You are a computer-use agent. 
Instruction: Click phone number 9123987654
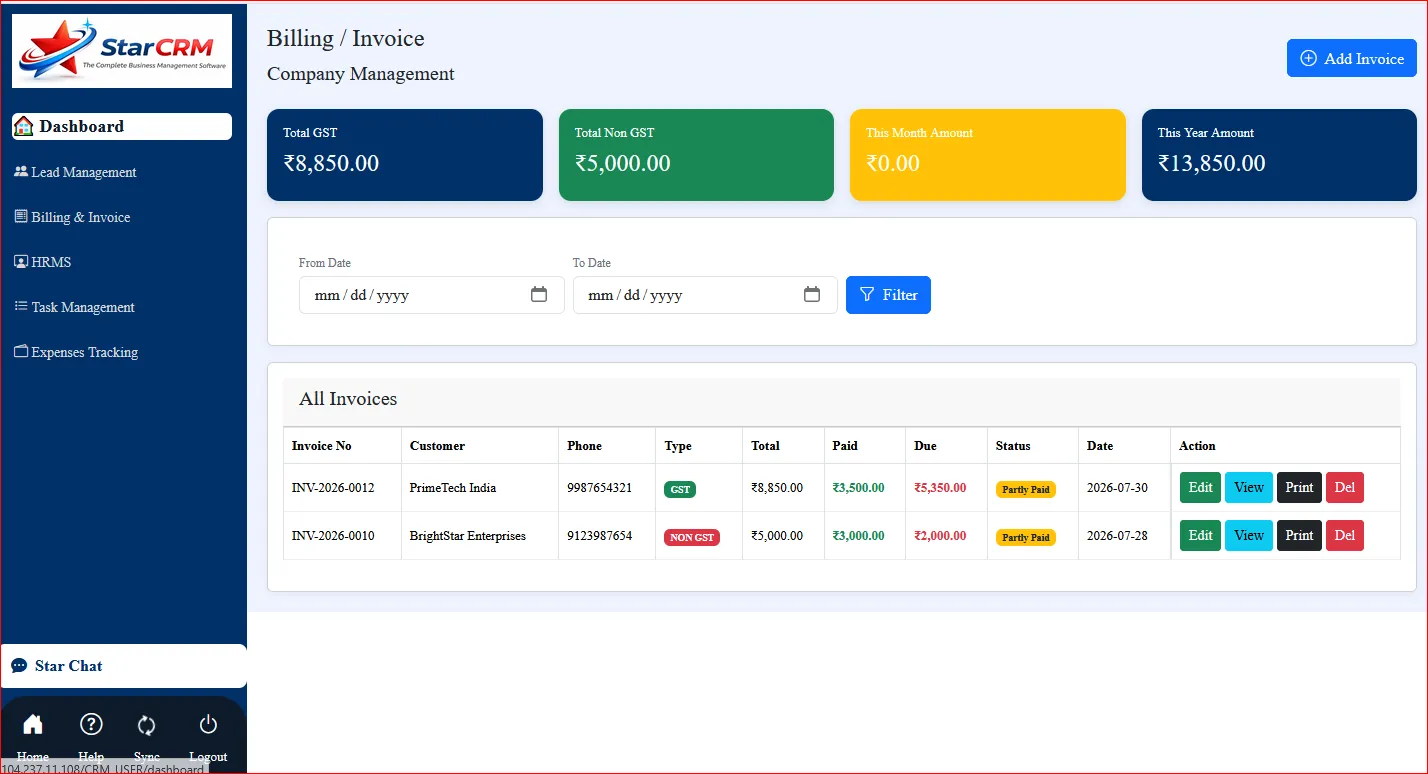(600, 536)
